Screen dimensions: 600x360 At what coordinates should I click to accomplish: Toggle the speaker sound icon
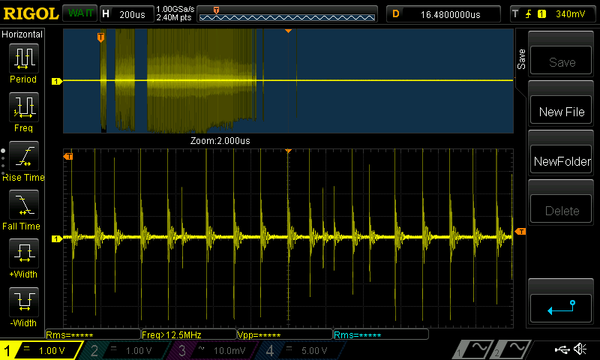[x=580, y=349]
